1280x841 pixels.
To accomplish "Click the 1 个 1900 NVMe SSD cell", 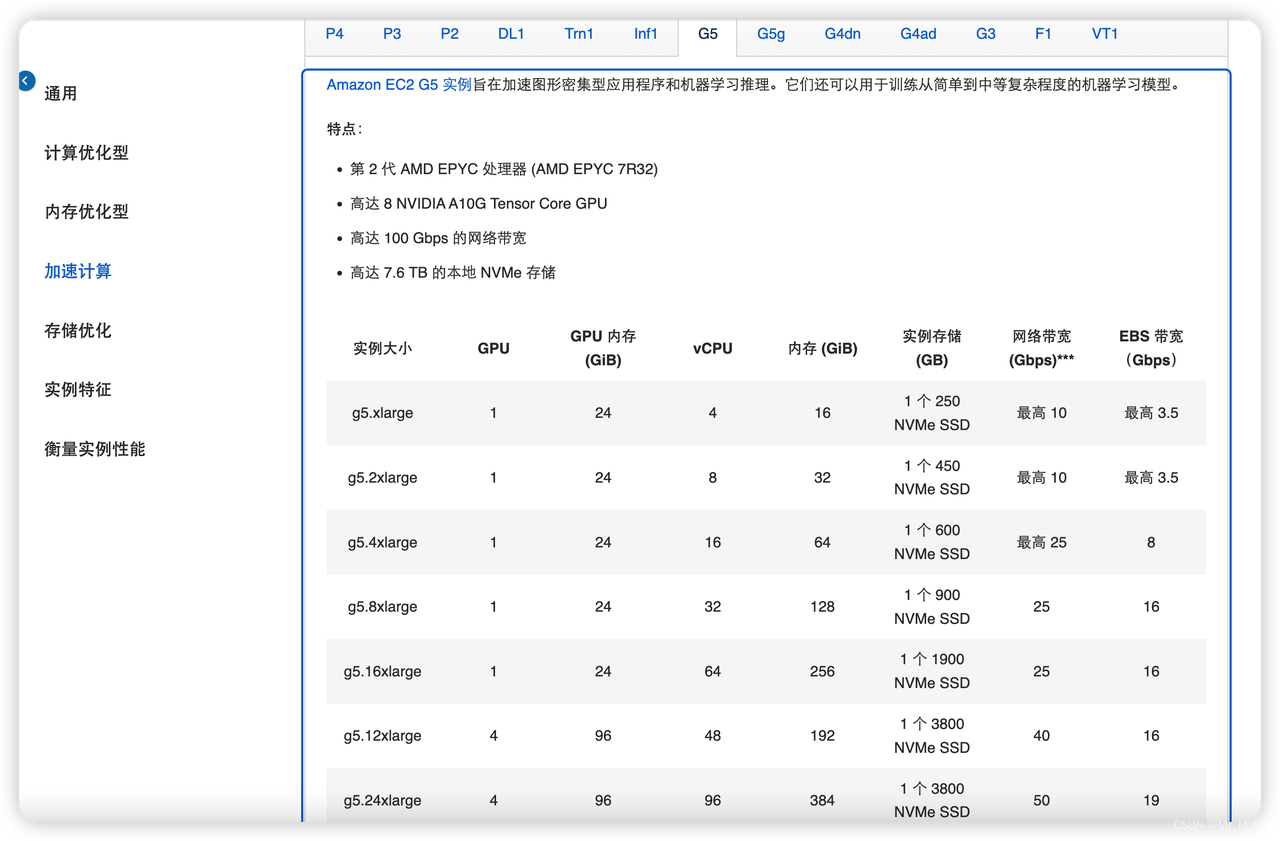I will (x=932, y=671).
